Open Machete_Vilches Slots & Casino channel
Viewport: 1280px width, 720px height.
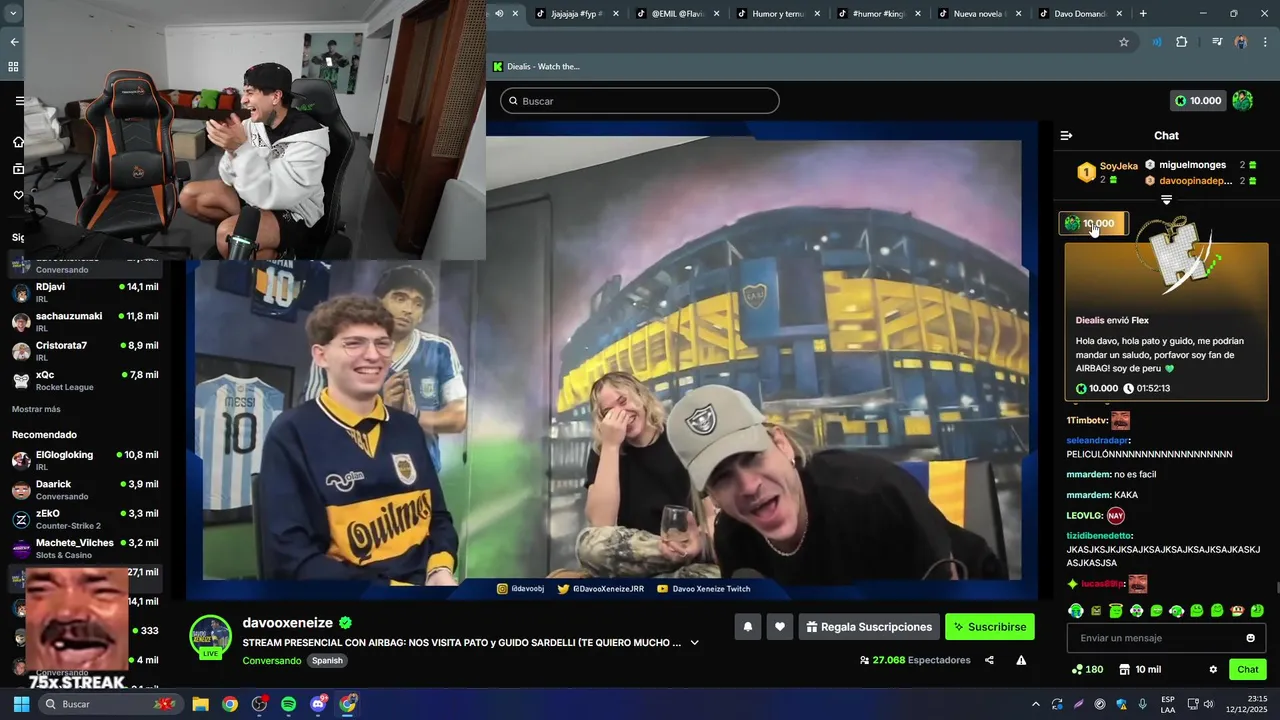(x=85, y=548)
